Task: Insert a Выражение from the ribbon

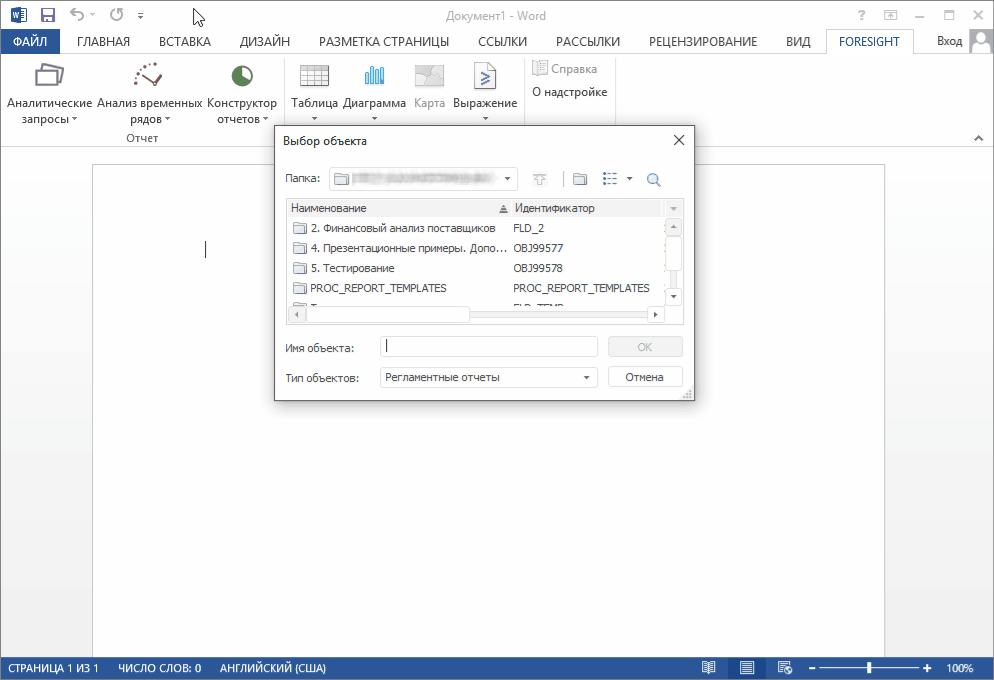Action: click(485, 93)
